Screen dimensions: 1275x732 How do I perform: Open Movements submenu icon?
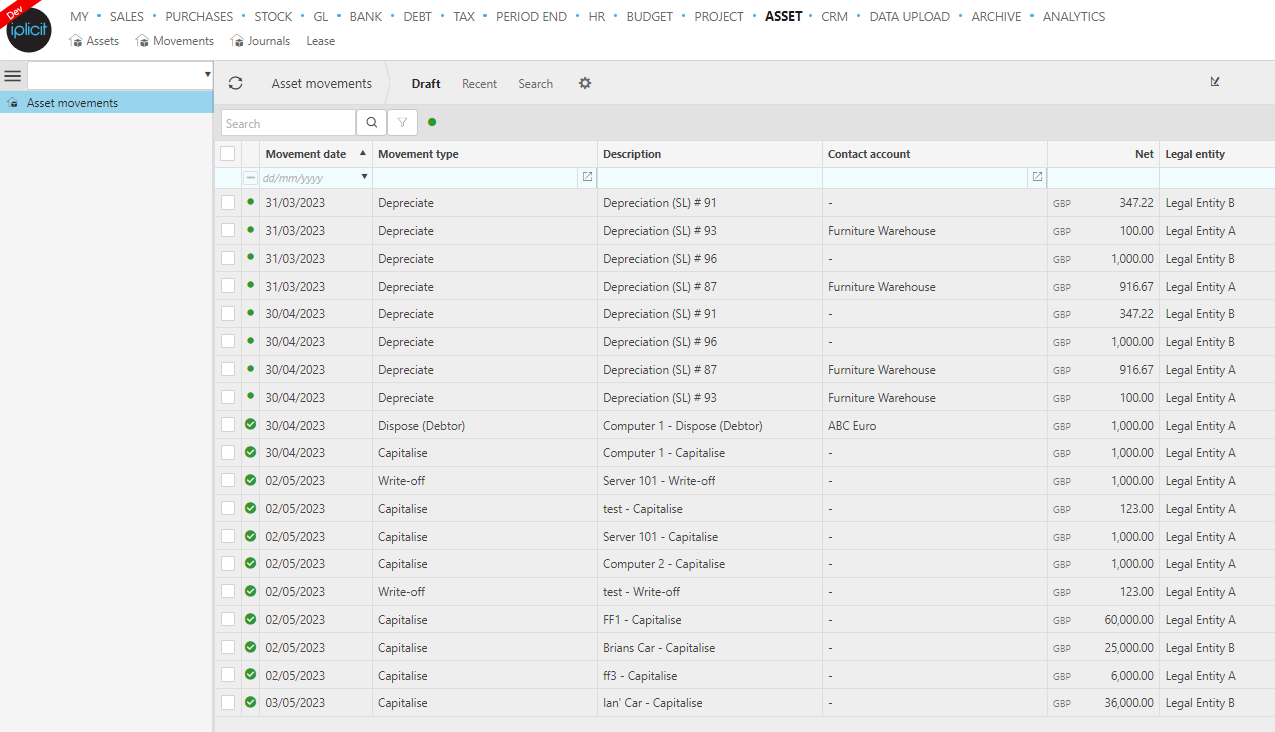point(143,41)
